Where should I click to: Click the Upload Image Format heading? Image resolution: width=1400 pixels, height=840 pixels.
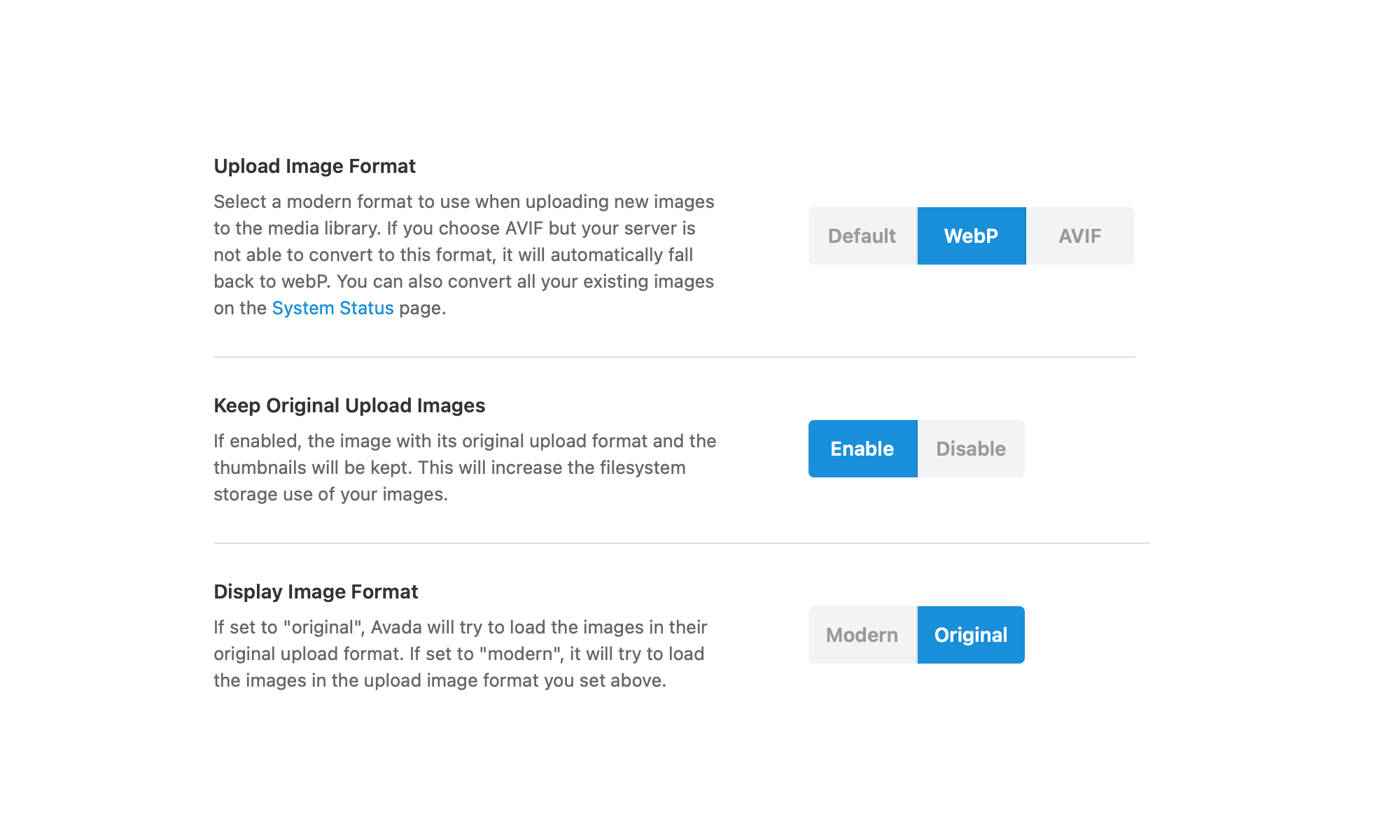point(314,166)
